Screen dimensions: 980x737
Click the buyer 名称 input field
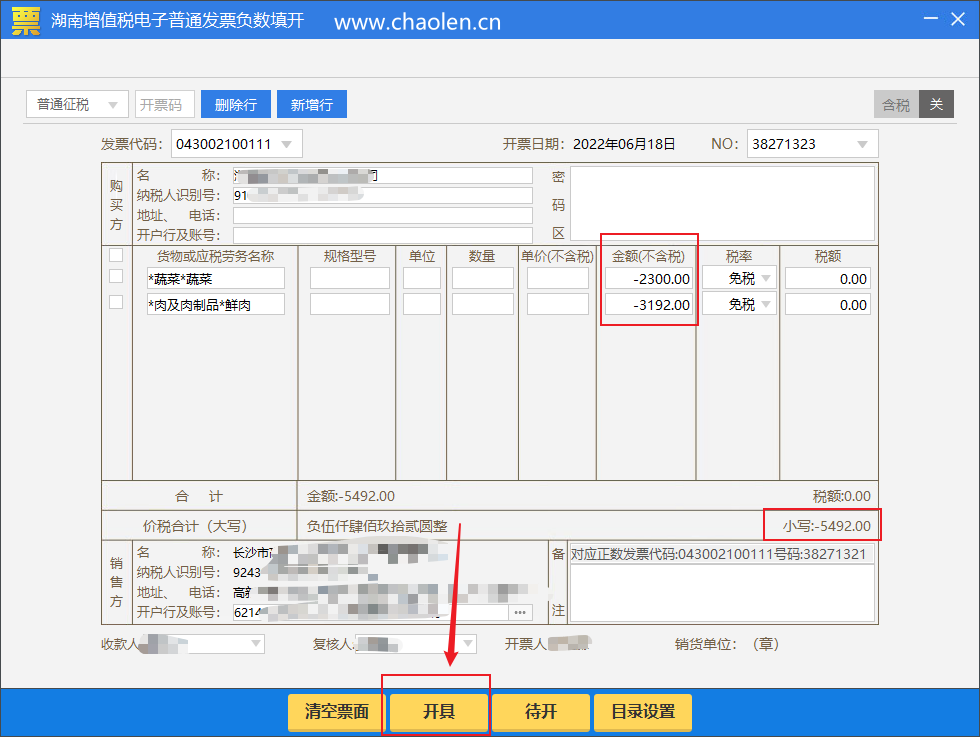click(382, 176)
